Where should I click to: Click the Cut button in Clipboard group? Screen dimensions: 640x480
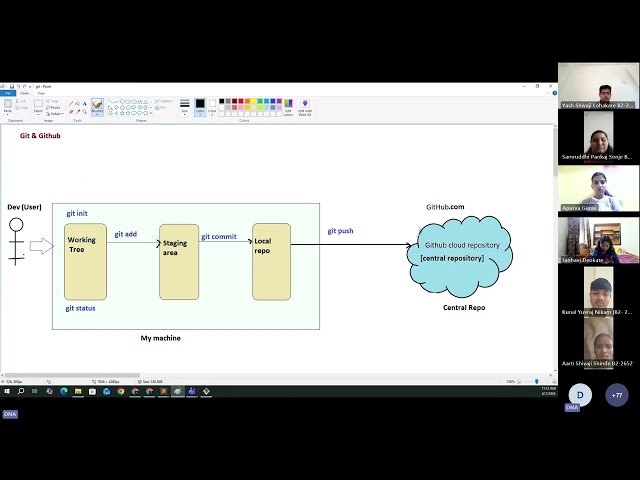[x=21, y=101]
